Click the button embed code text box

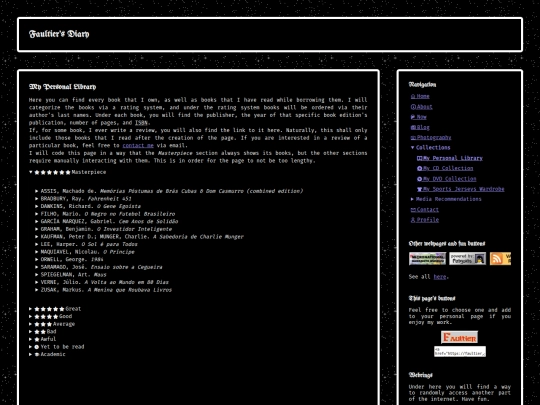click(459, 352)
